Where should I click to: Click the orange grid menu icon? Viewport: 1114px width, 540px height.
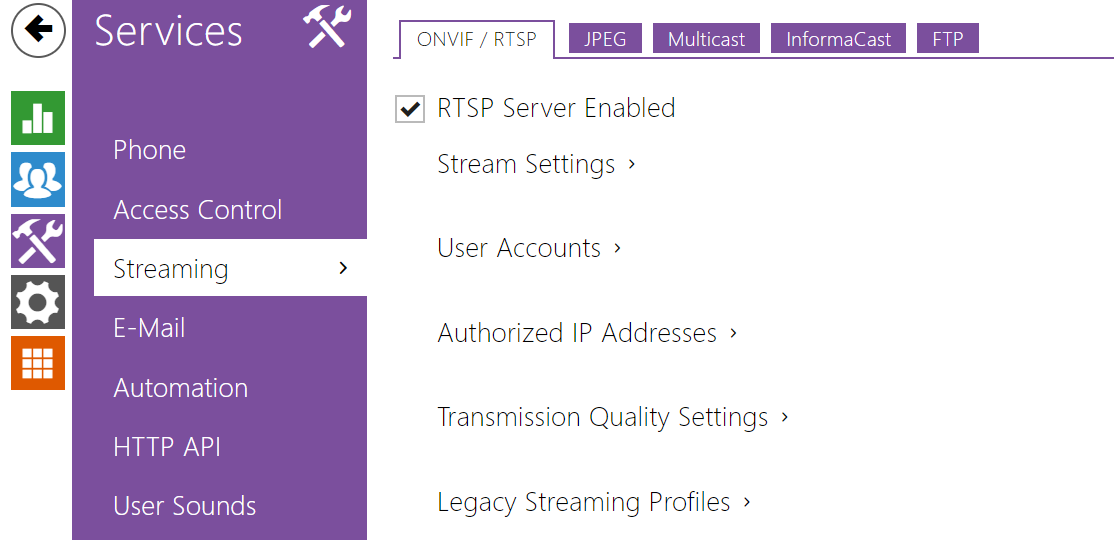(x=38, y=363)
